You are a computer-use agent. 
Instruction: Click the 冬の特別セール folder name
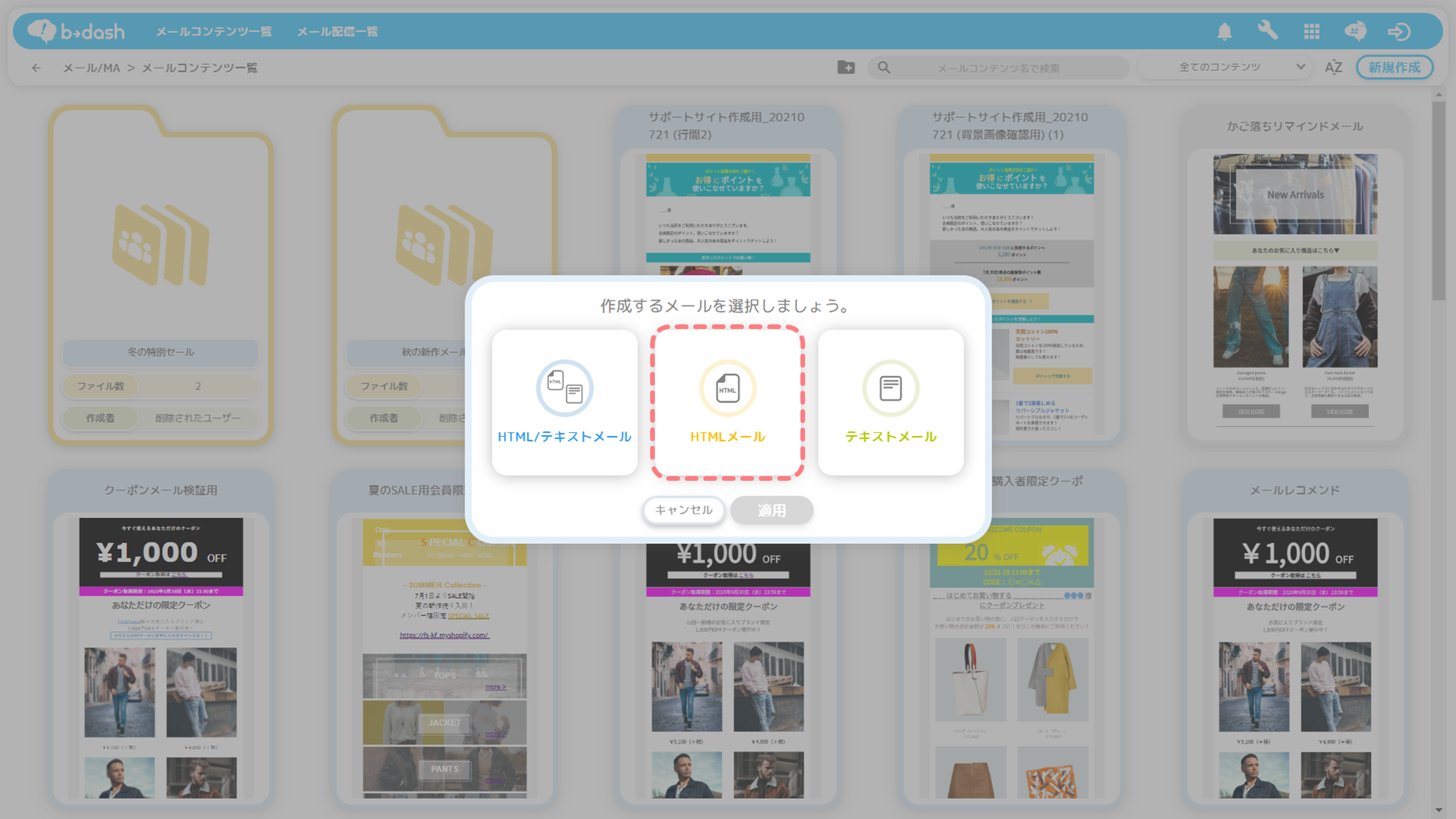[160, 352]
